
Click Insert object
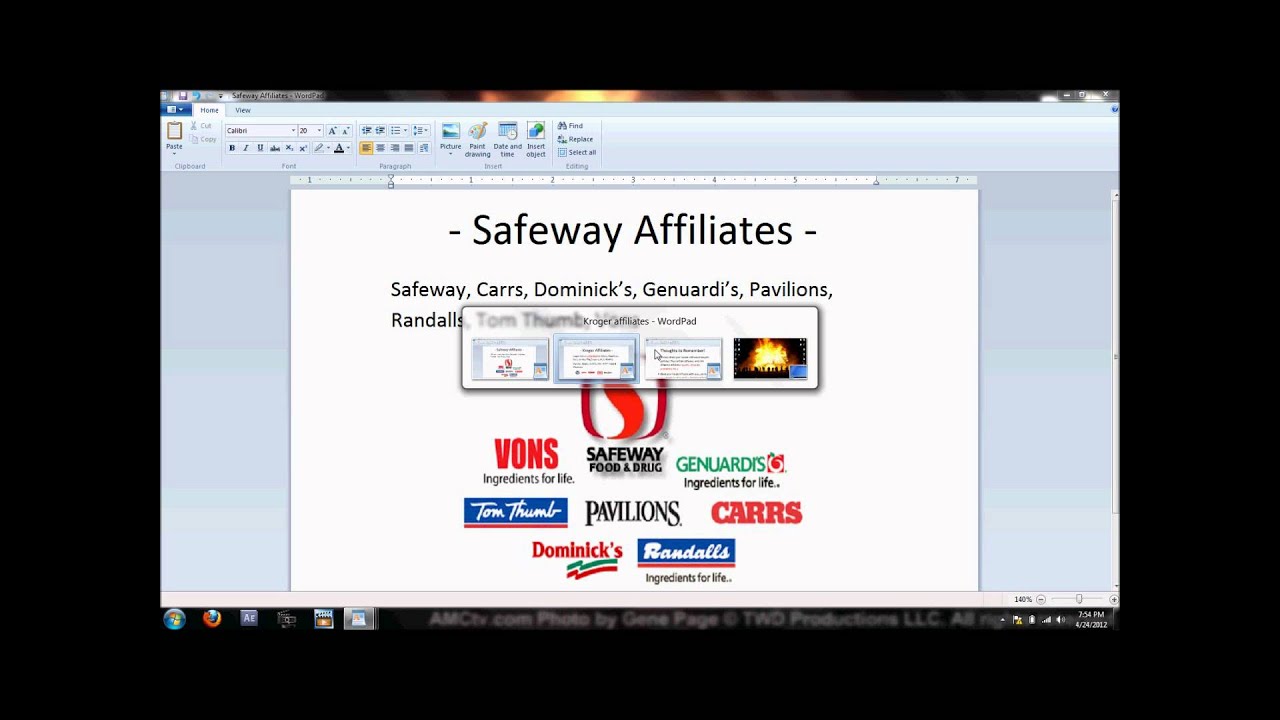tap(536, 139)
